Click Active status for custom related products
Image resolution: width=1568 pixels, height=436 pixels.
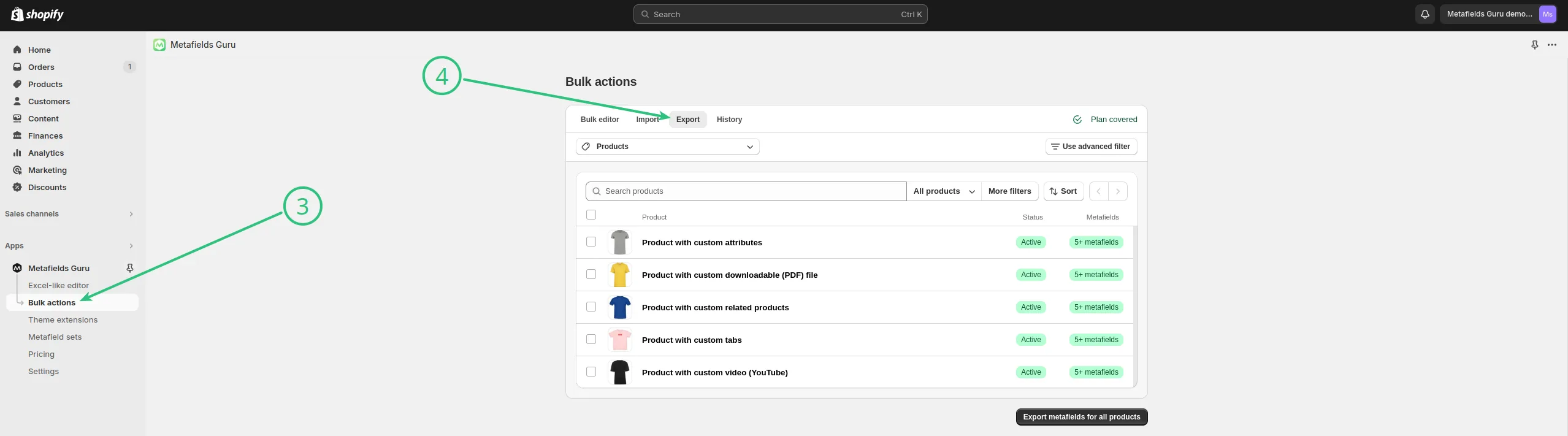1031,307
